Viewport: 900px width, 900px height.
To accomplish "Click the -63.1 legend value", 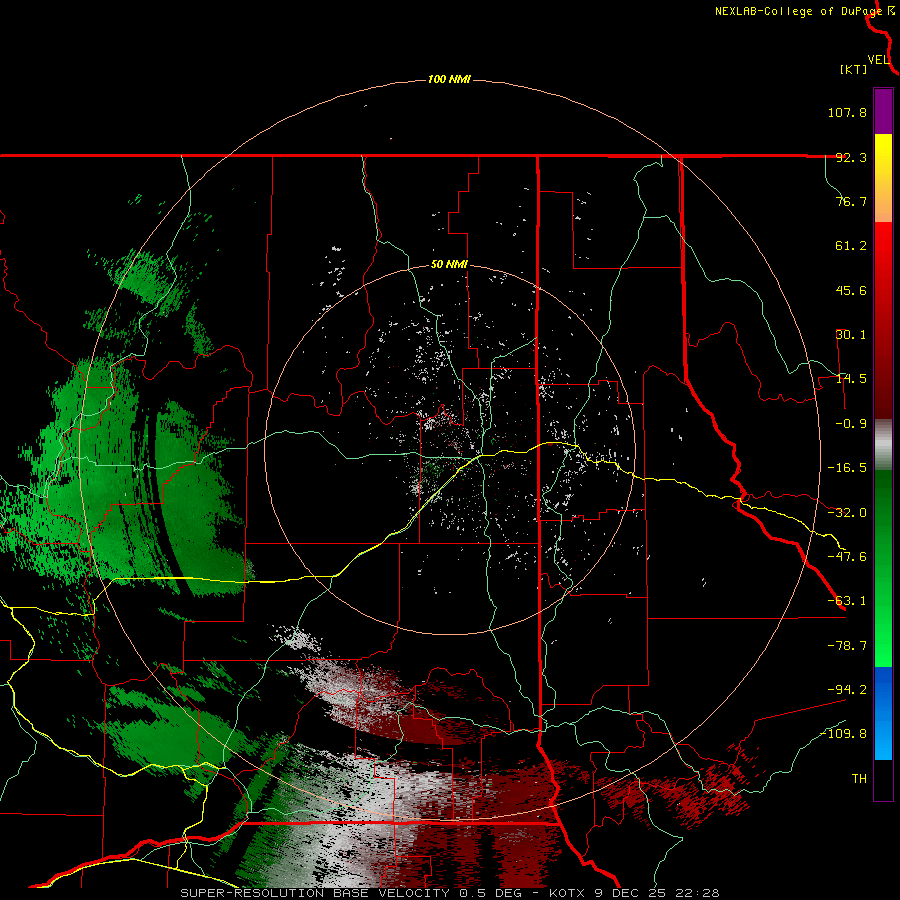I will [x=847, y=601].
